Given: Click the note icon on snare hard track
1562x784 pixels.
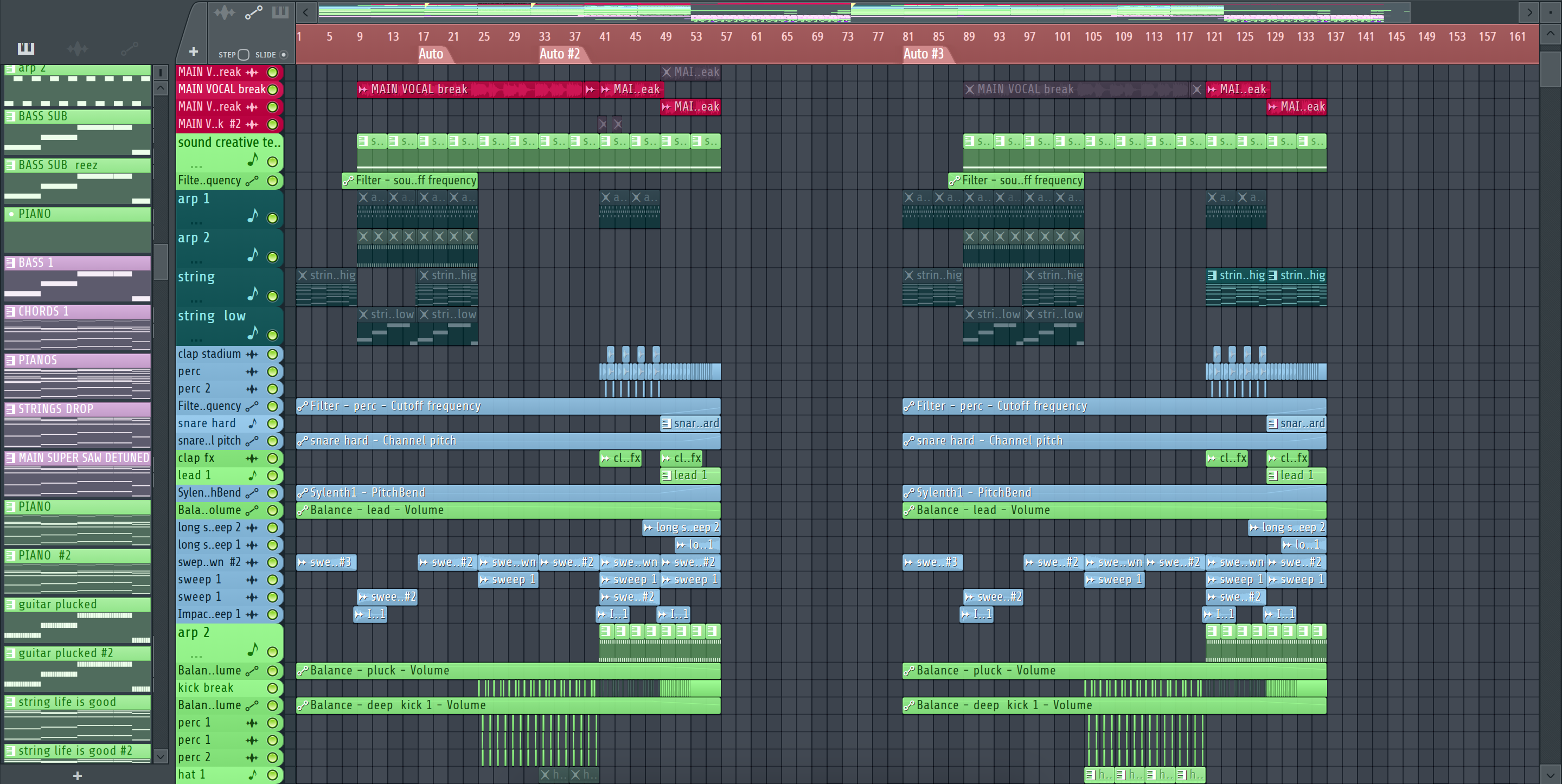Looking at the screenshot, I should click(x=253, y=423).
